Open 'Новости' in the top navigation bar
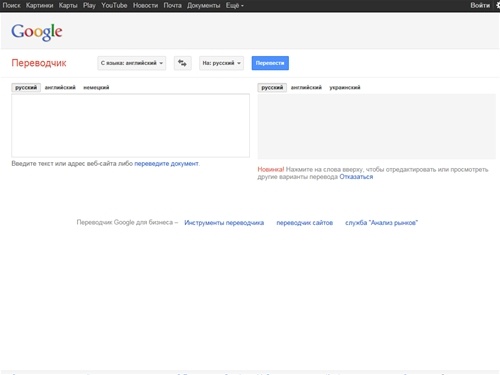This screenshot has height=375, width=500. point(145,6)
